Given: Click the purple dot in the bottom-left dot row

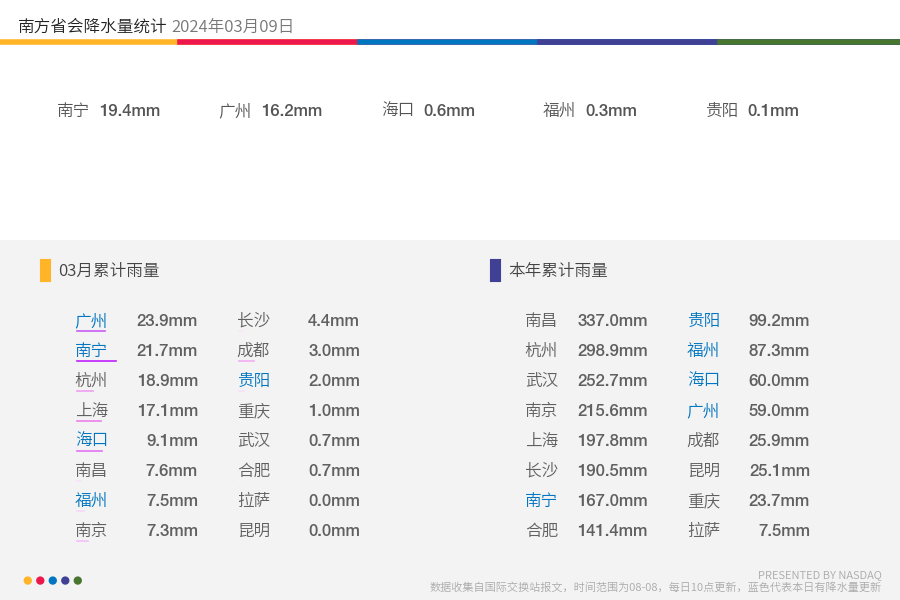Looking at the screenshot, I should [65, 580].
